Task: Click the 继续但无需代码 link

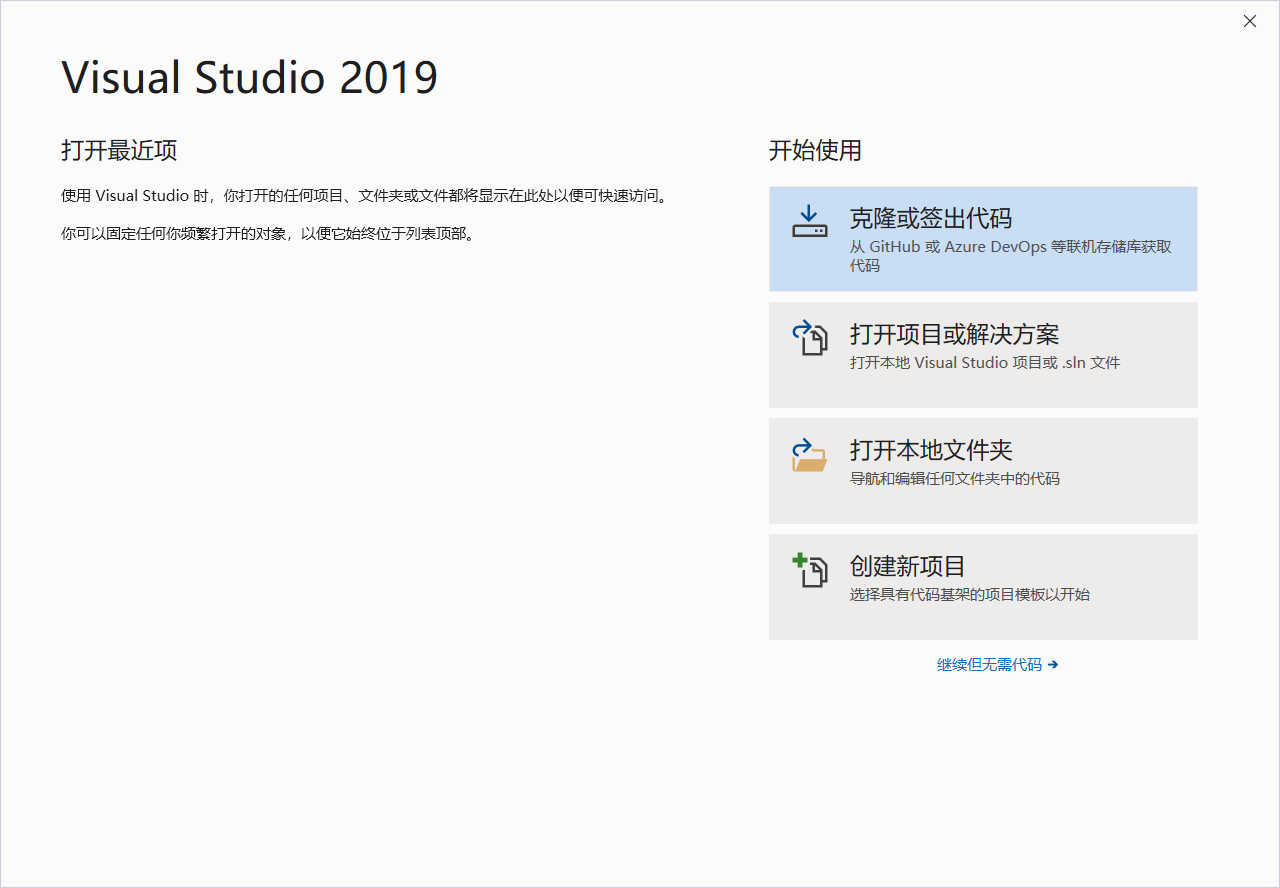Action: click(997, 664)
